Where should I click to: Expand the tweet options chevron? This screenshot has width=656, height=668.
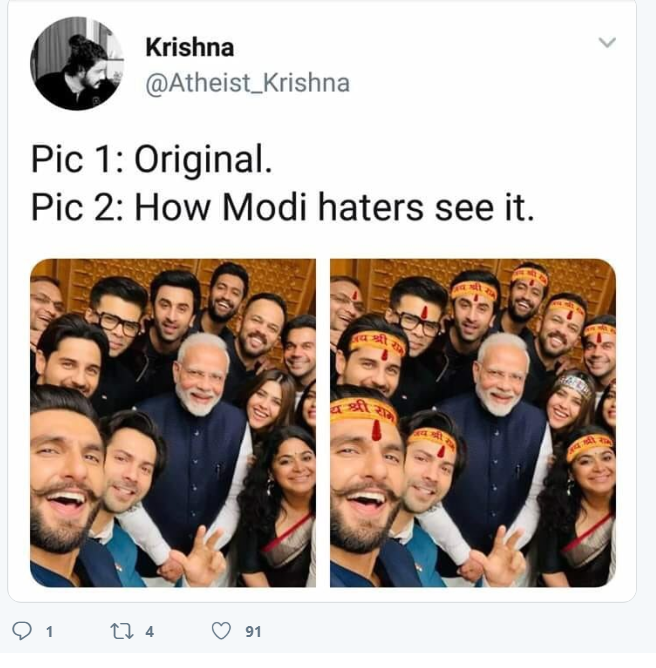[x=606, y=43]
